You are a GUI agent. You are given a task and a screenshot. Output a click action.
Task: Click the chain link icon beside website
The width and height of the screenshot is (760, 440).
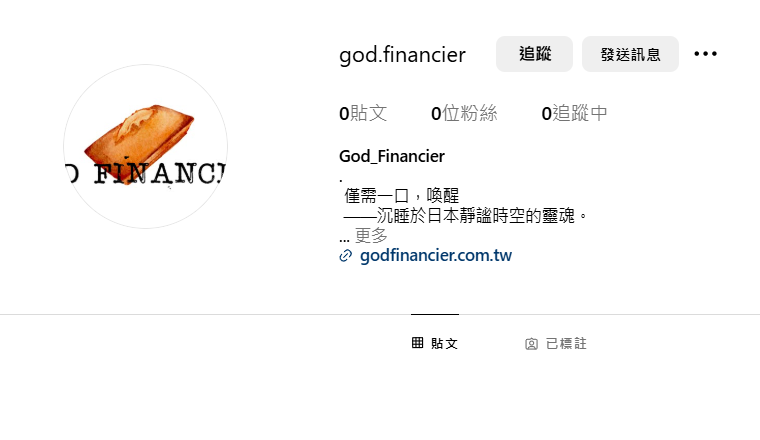(x=346, y=256)
